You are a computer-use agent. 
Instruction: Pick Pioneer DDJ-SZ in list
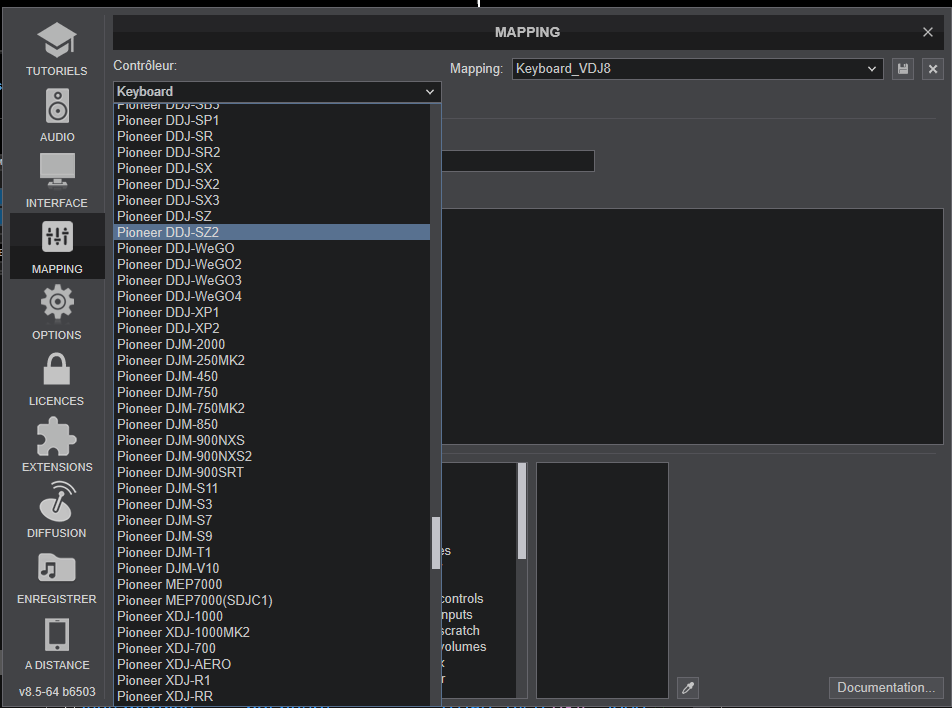[x=271, y=216]
